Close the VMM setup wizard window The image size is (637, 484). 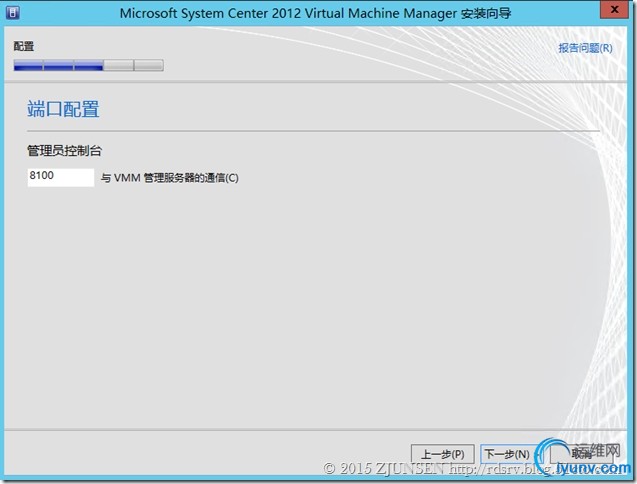(x=614, y=10)
